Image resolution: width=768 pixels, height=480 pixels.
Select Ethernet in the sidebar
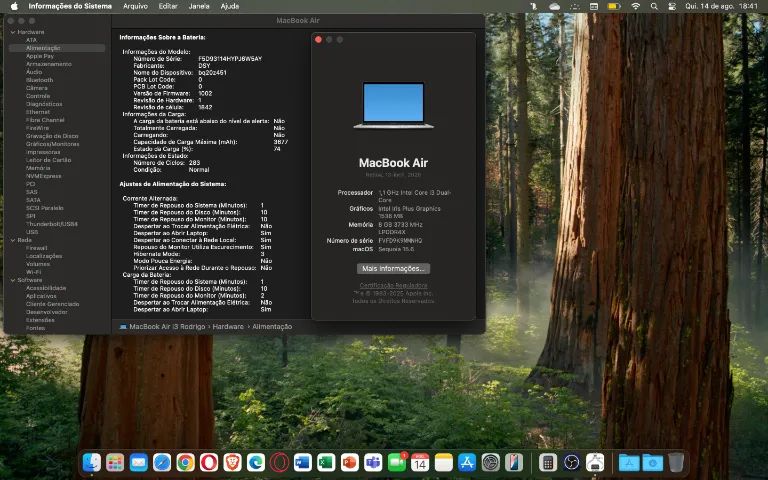click(x=38, y=112)
